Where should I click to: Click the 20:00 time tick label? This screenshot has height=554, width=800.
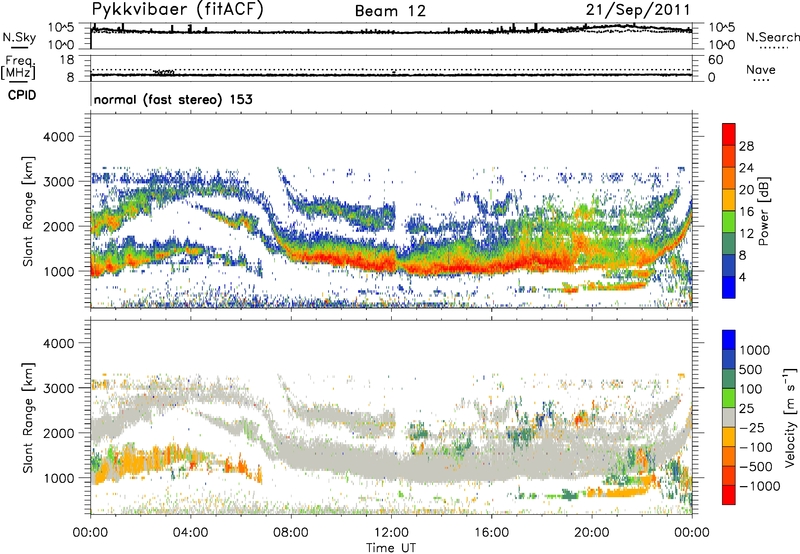point(591,533)
